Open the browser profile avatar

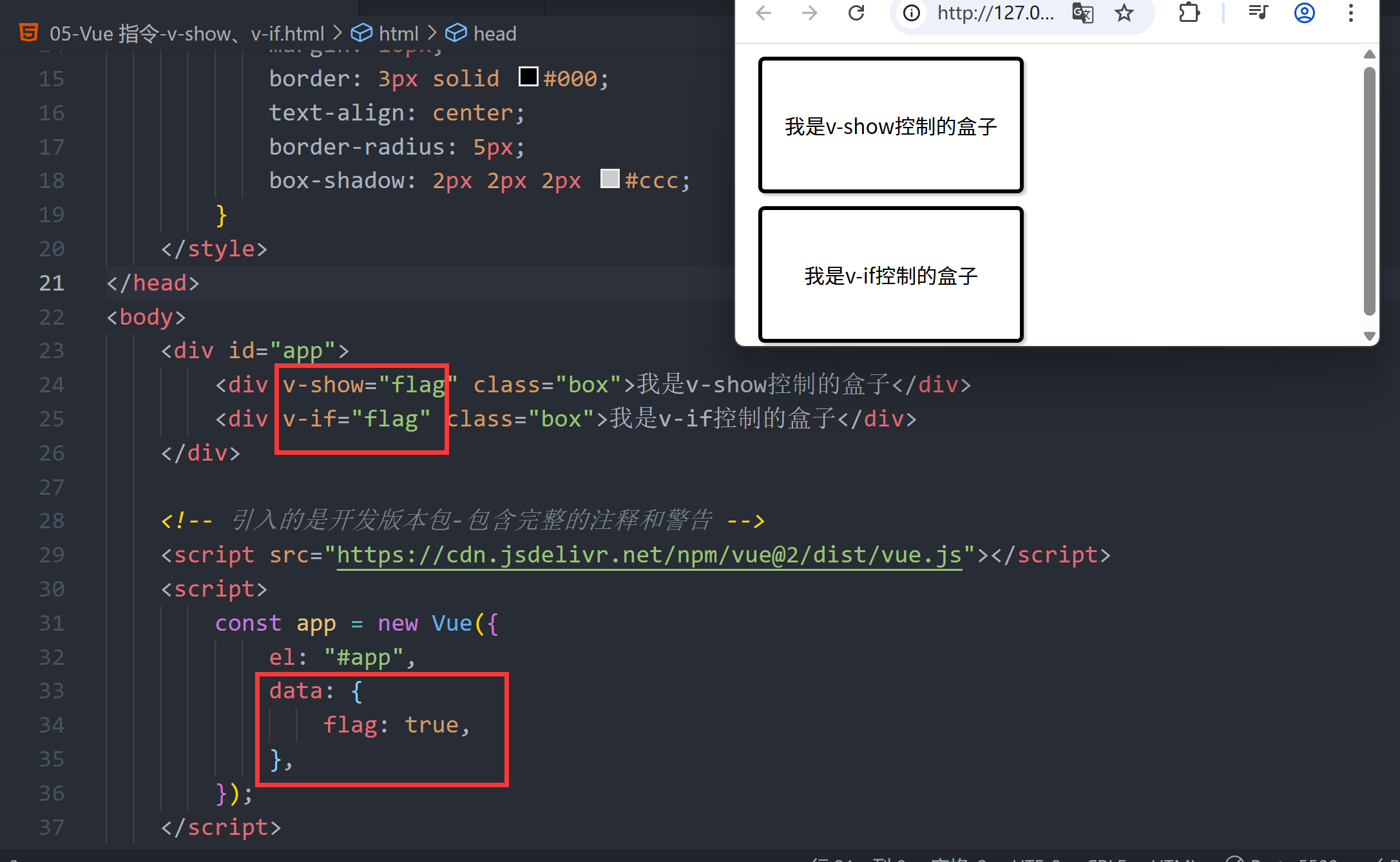point(1305,13)
